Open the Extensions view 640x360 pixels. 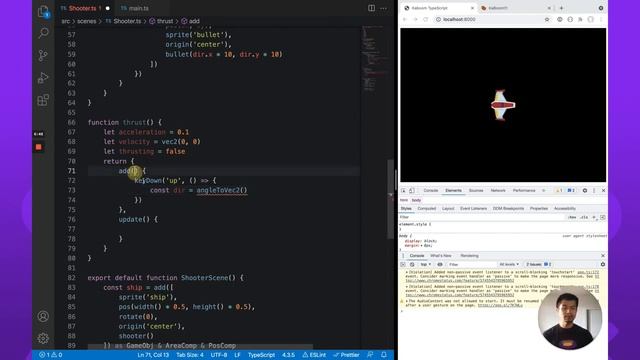(43, 100)
